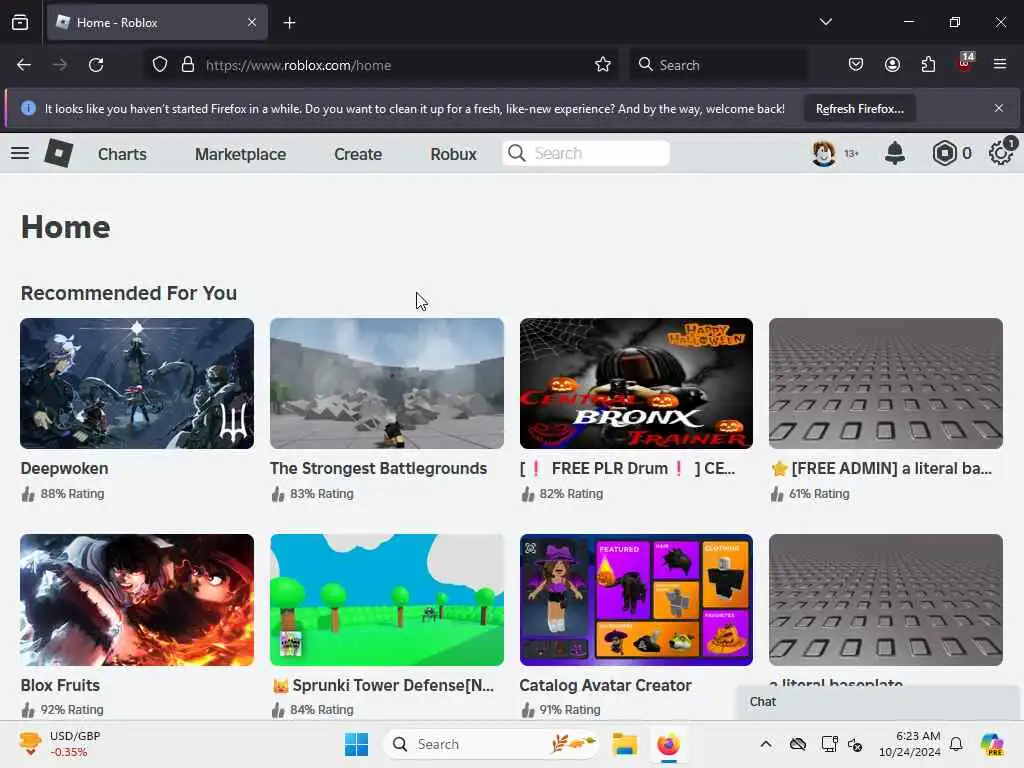Focus the Roblox search field
Viewport: 1024px width, 768px height.
coord(586,153)
